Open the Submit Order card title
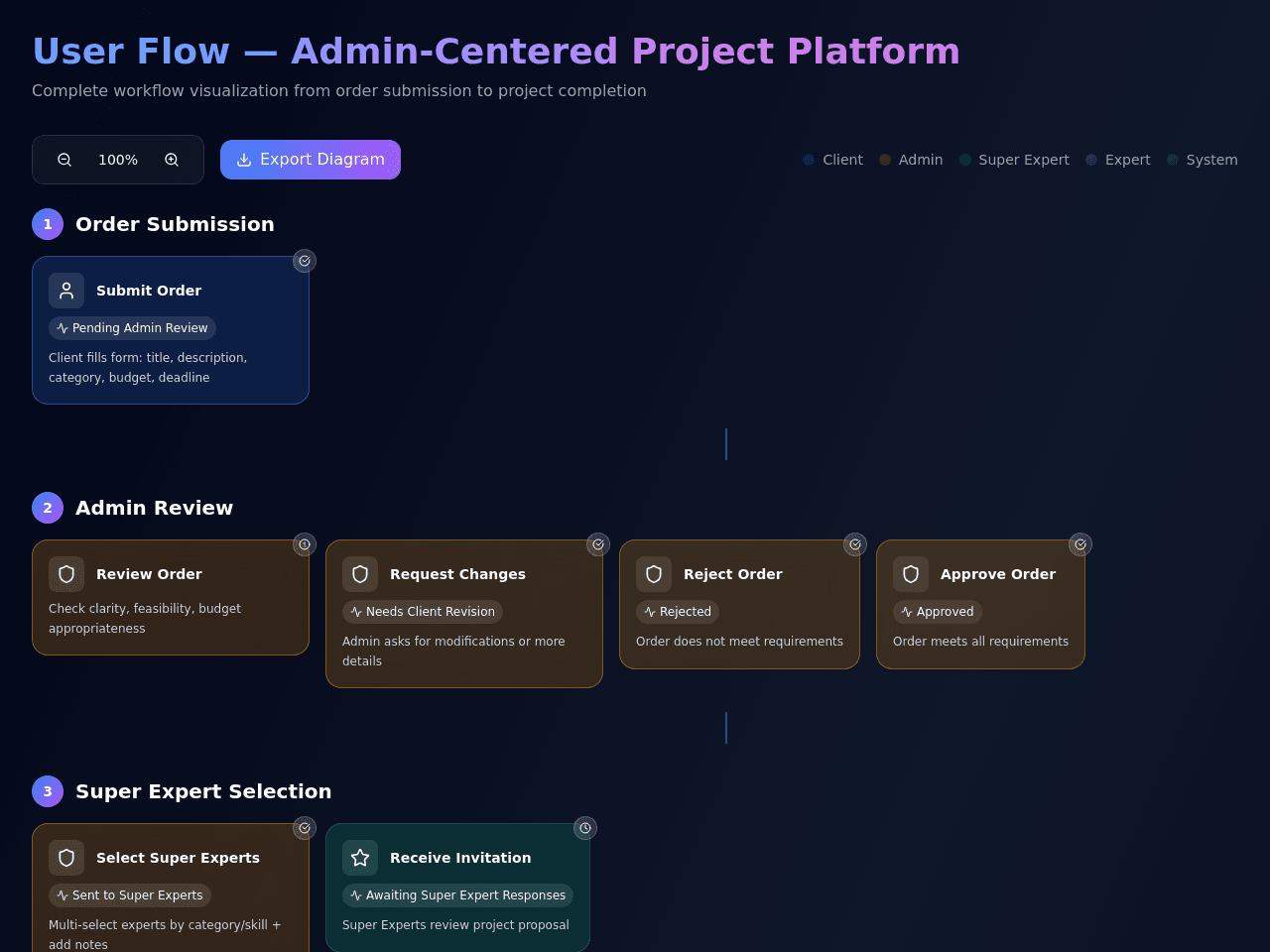Viewport: 1270px width, 952px height. (149, 291)
